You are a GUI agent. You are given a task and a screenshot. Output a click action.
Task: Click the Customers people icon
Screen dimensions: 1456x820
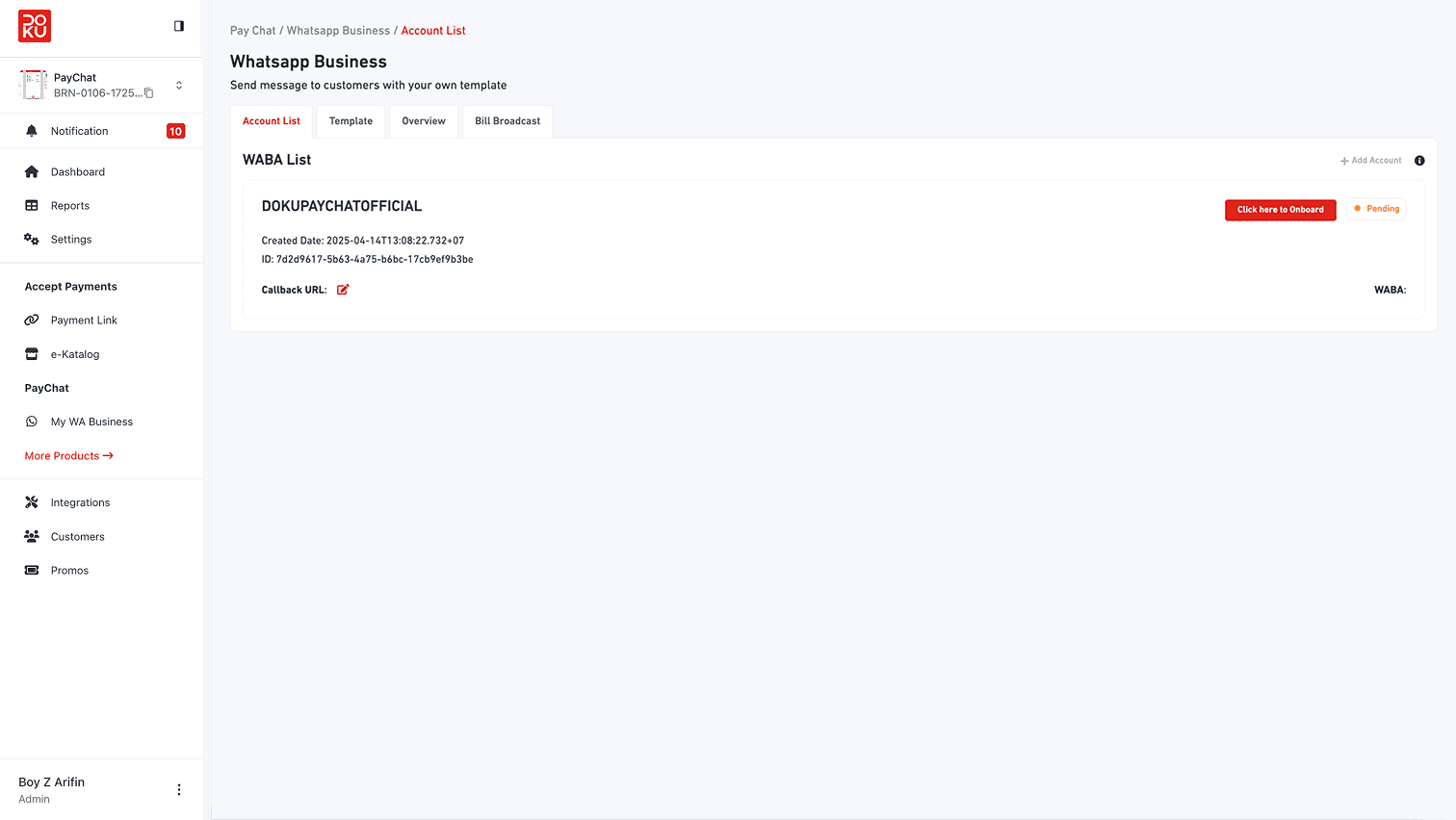click(32, 536)
